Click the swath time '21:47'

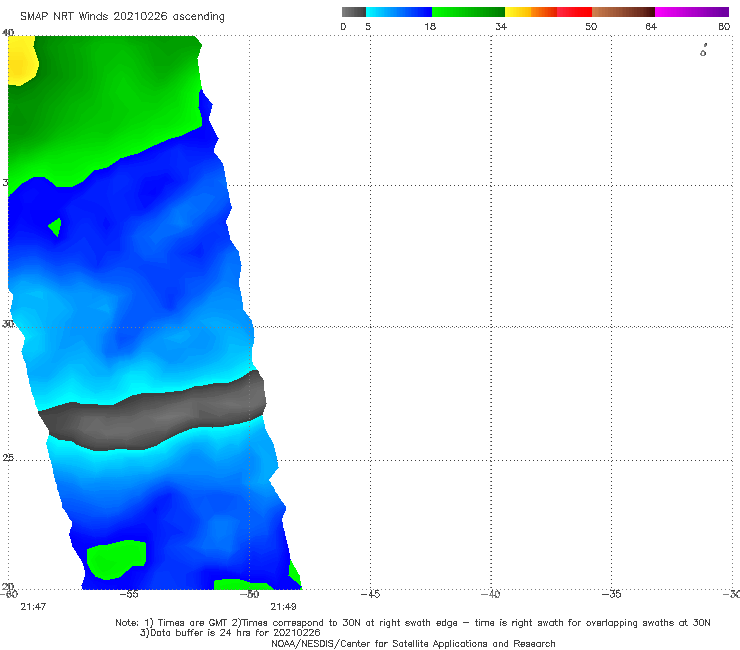33,607
